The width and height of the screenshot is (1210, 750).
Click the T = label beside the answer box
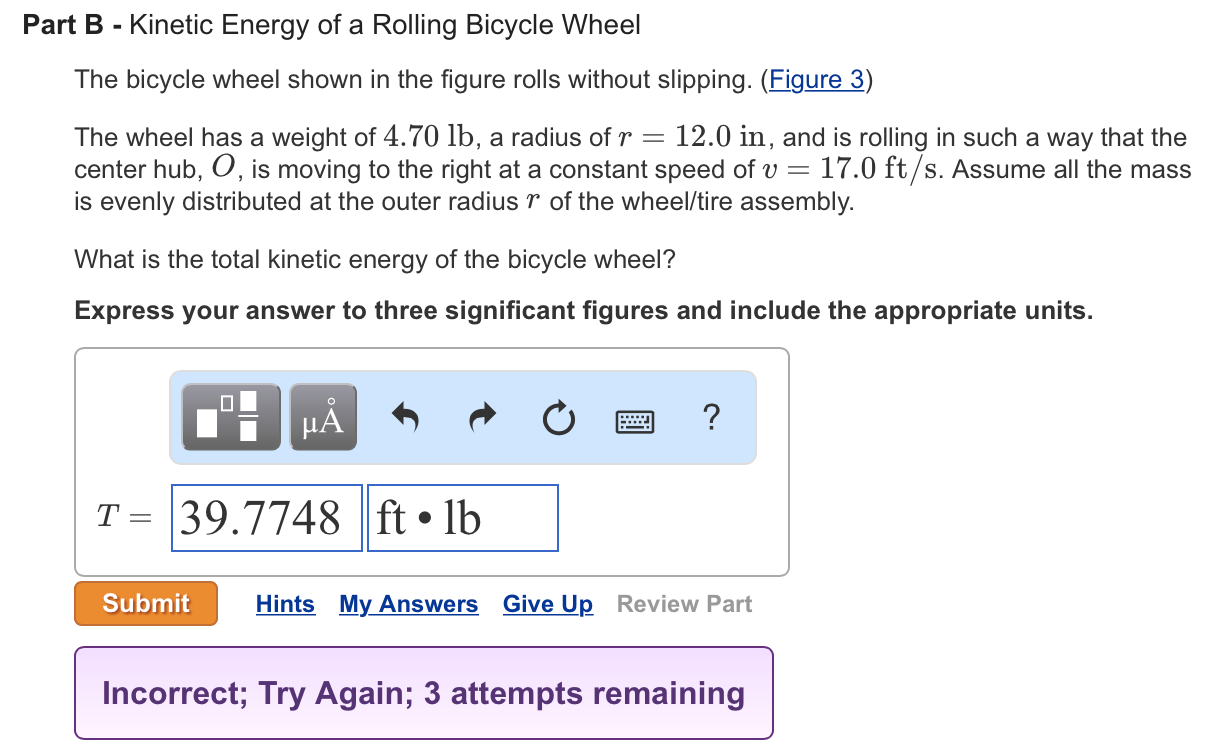point(122,517)
